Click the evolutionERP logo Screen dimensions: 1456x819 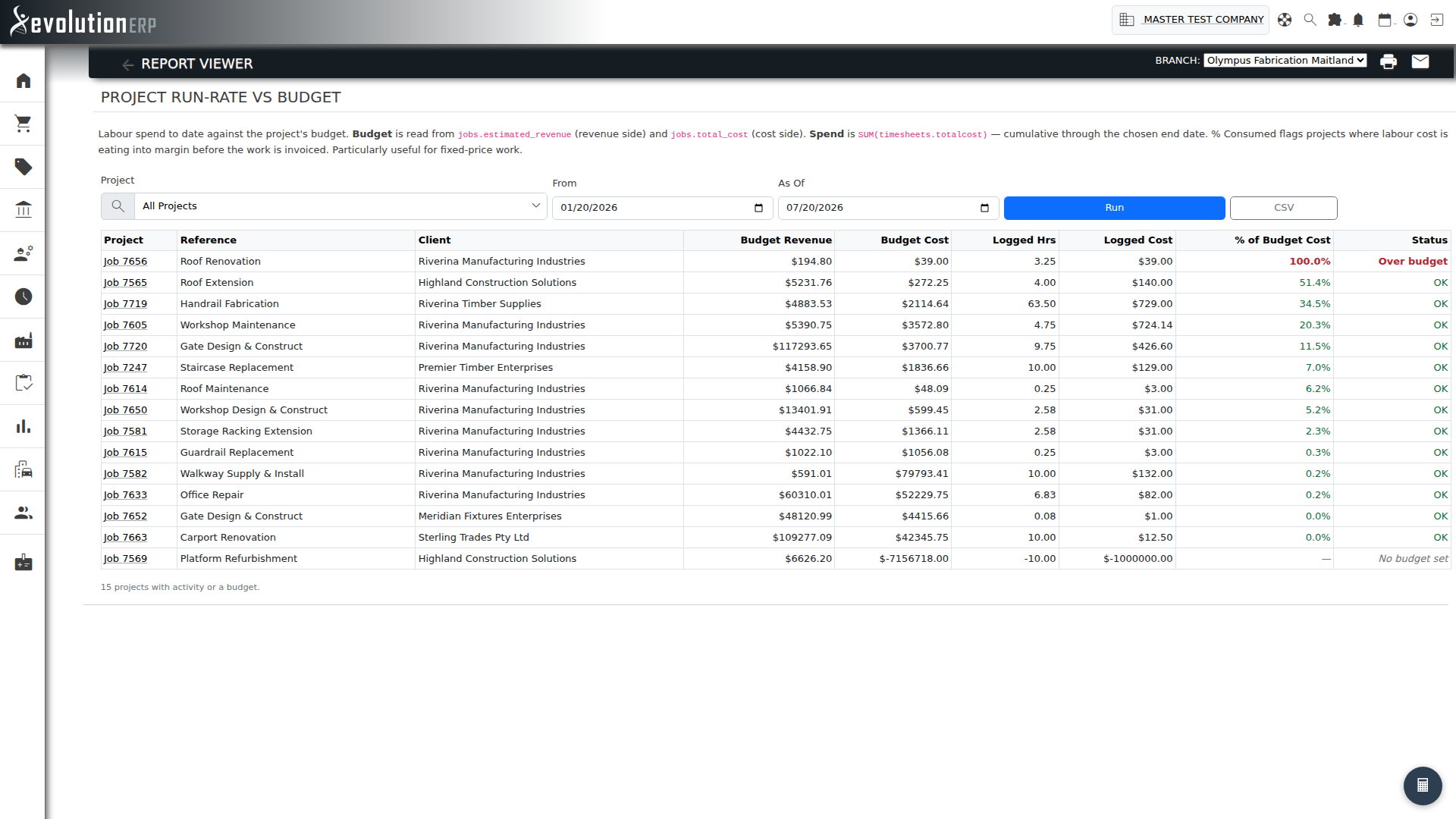point(83,21)
